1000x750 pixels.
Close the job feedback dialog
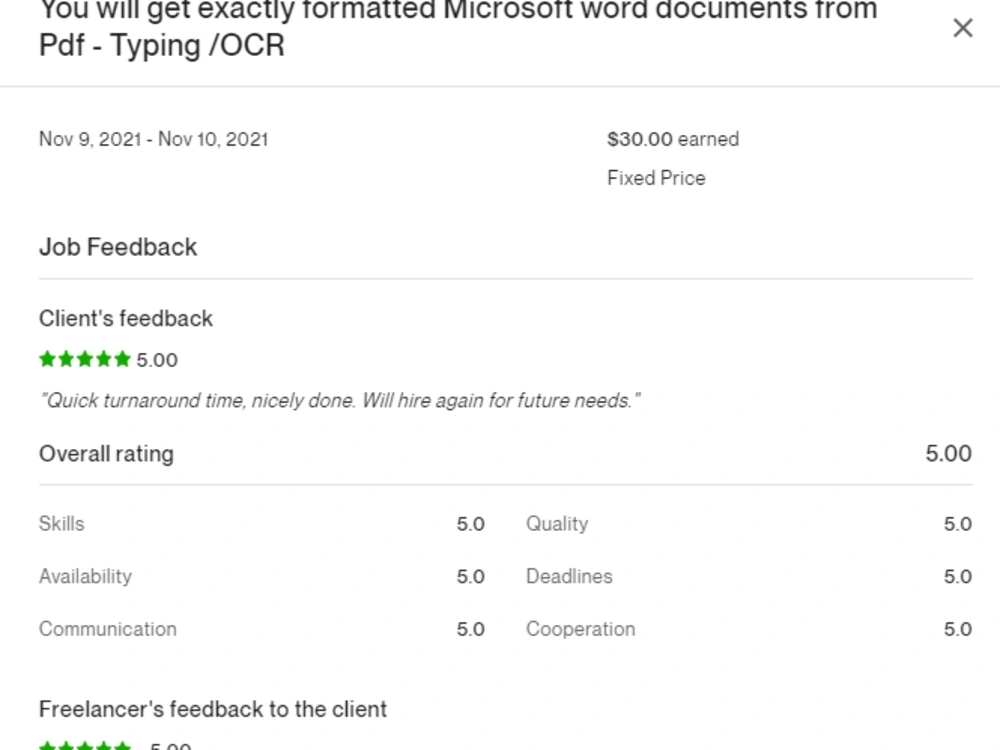(x=963, y=28)
